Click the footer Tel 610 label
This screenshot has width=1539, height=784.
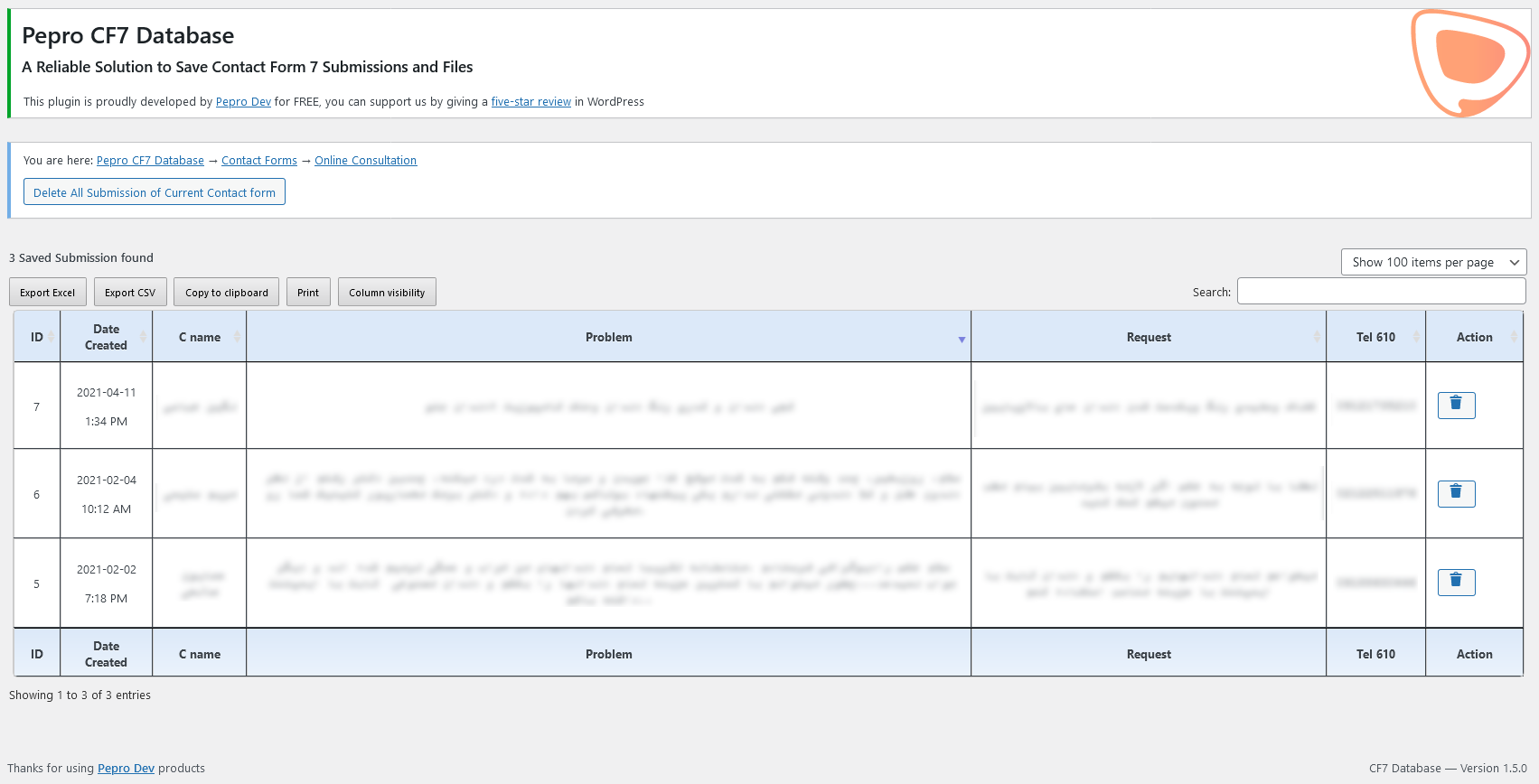1375,654
